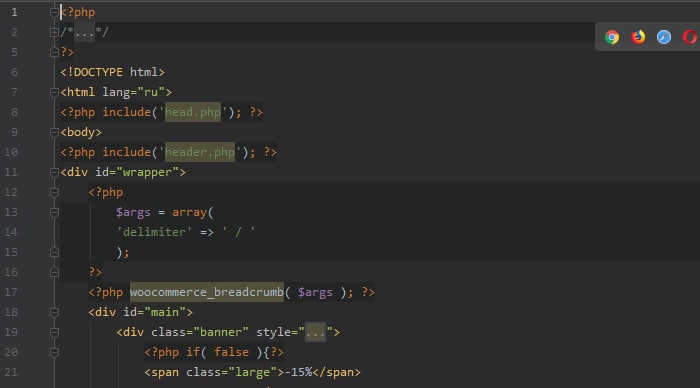Screen dimensions: 700x388
Task: Open preview in Opera browser
Action: click(x=690, y=37)
